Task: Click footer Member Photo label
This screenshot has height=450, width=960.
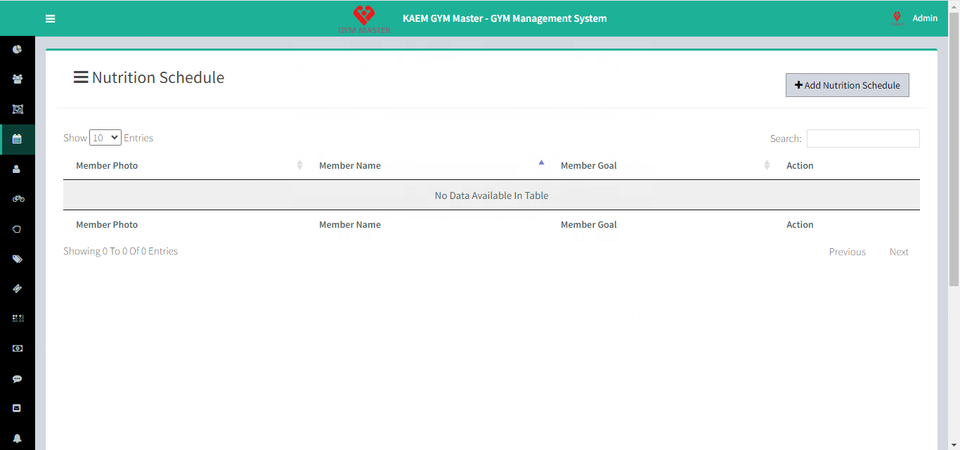Action: pyautogui.click(x=107, y=225)
